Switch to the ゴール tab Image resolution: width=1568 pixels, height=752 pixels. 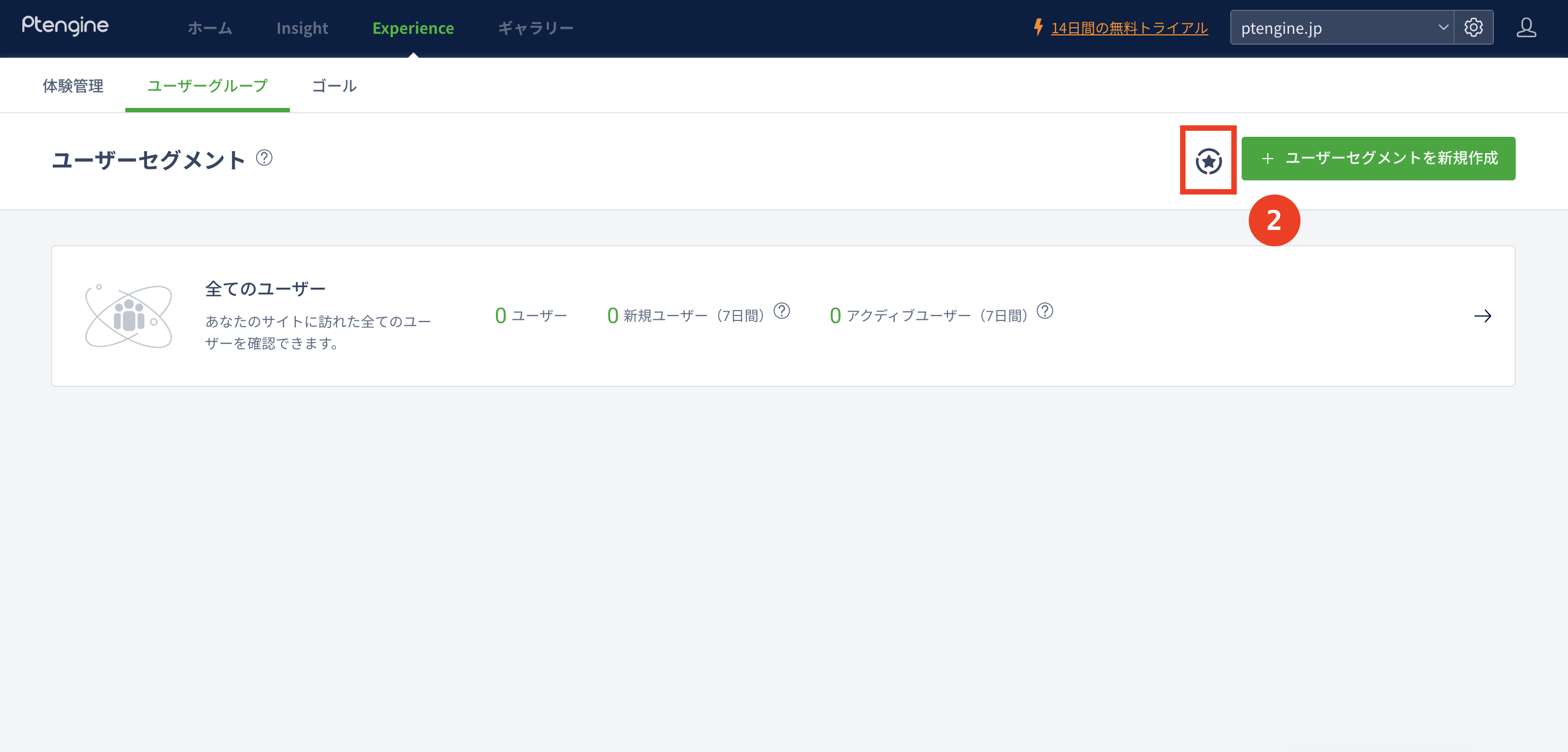pos(334,86)
